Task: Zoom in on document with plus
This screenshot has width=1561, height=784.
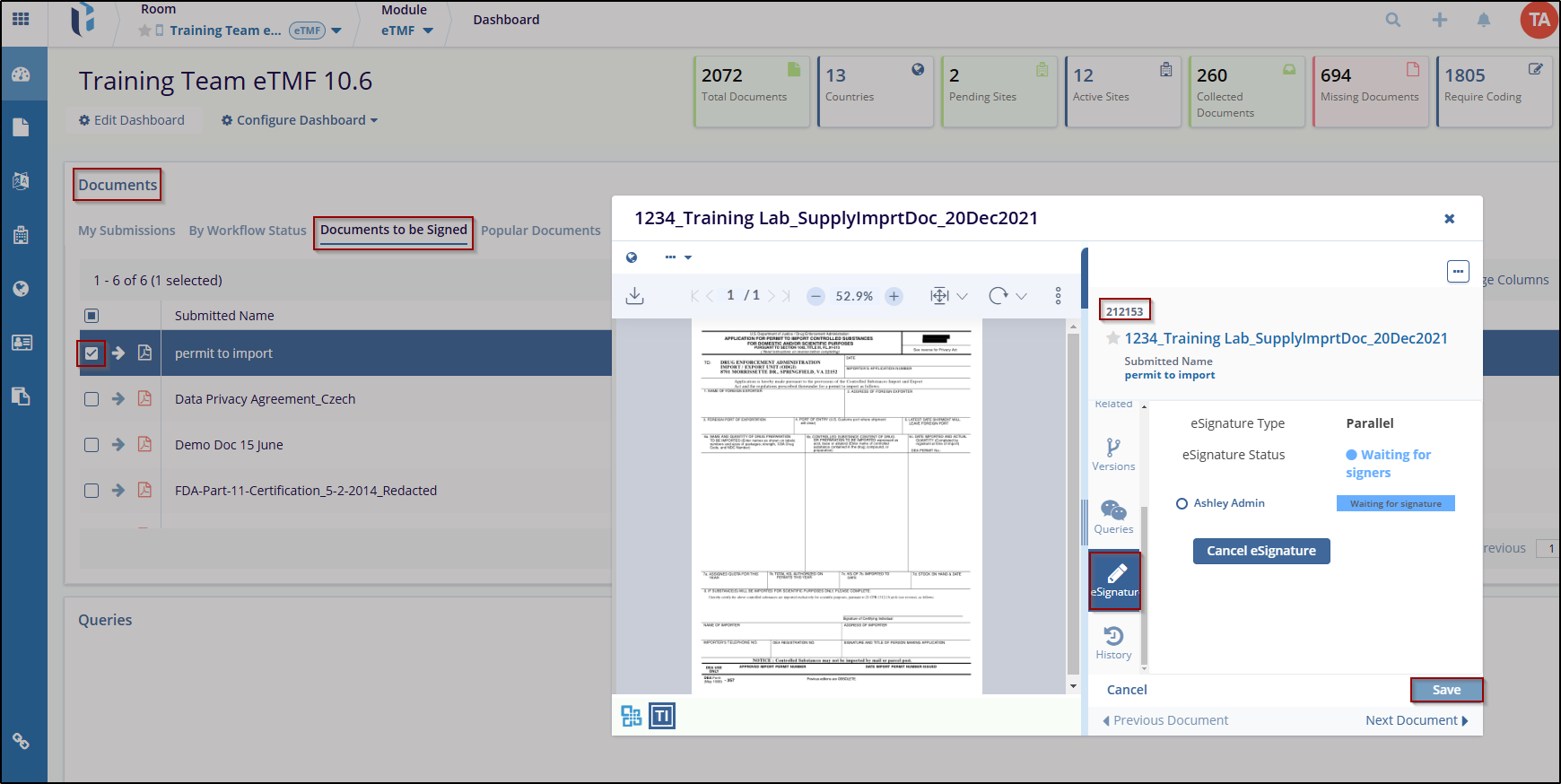Action: [x=894, y=296]
